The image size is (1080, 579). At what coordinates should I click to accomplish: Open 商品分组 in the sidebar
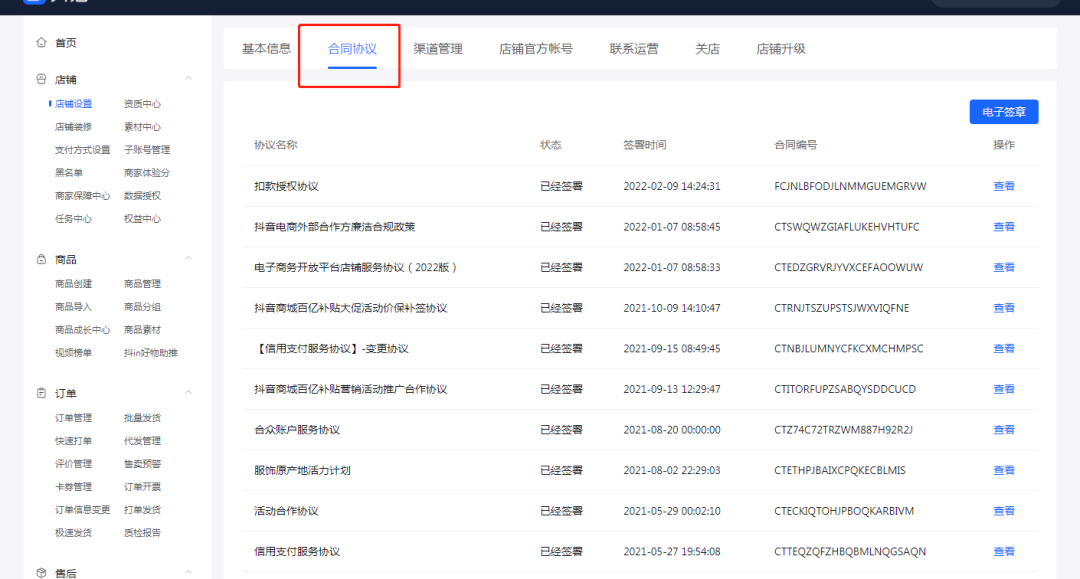click(142, 306)
